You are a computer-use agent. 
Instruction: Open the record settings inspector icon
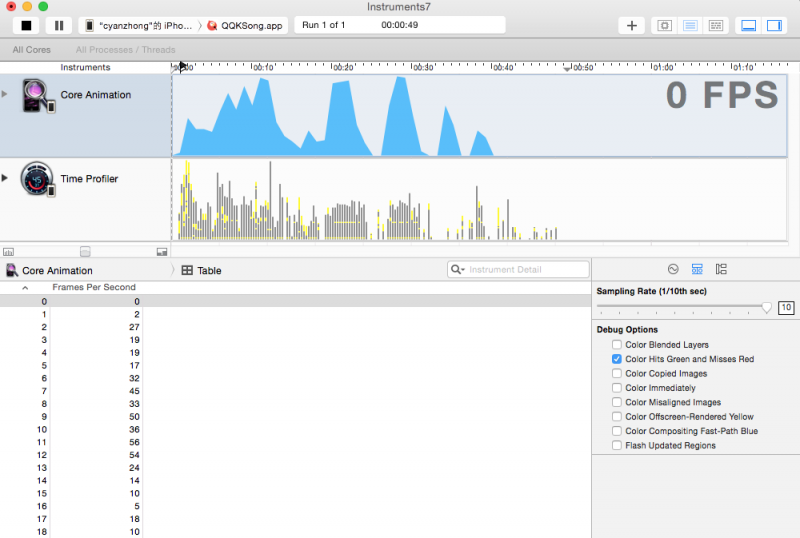click(673, 270)
